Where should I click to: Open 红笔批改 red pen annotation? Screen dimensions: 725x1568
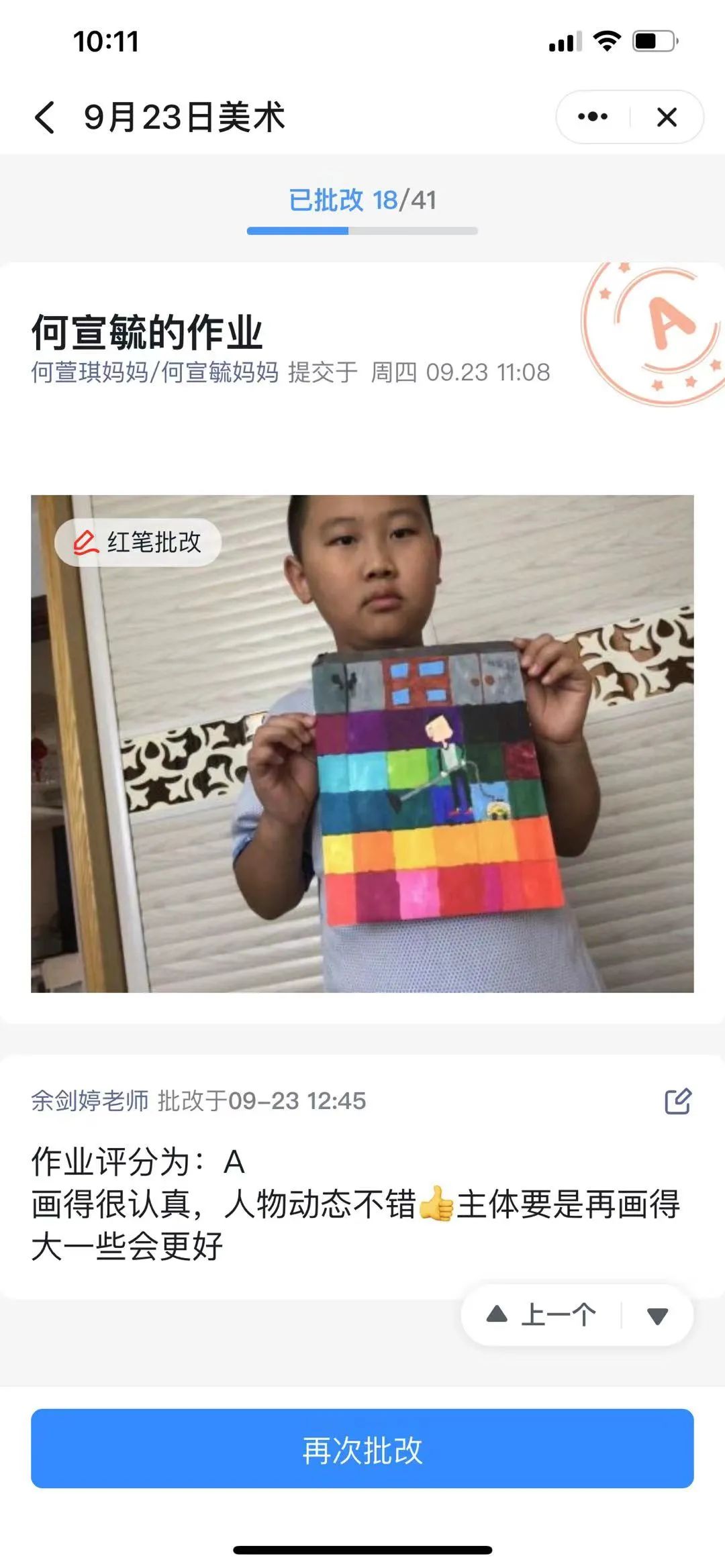(138, 542)
